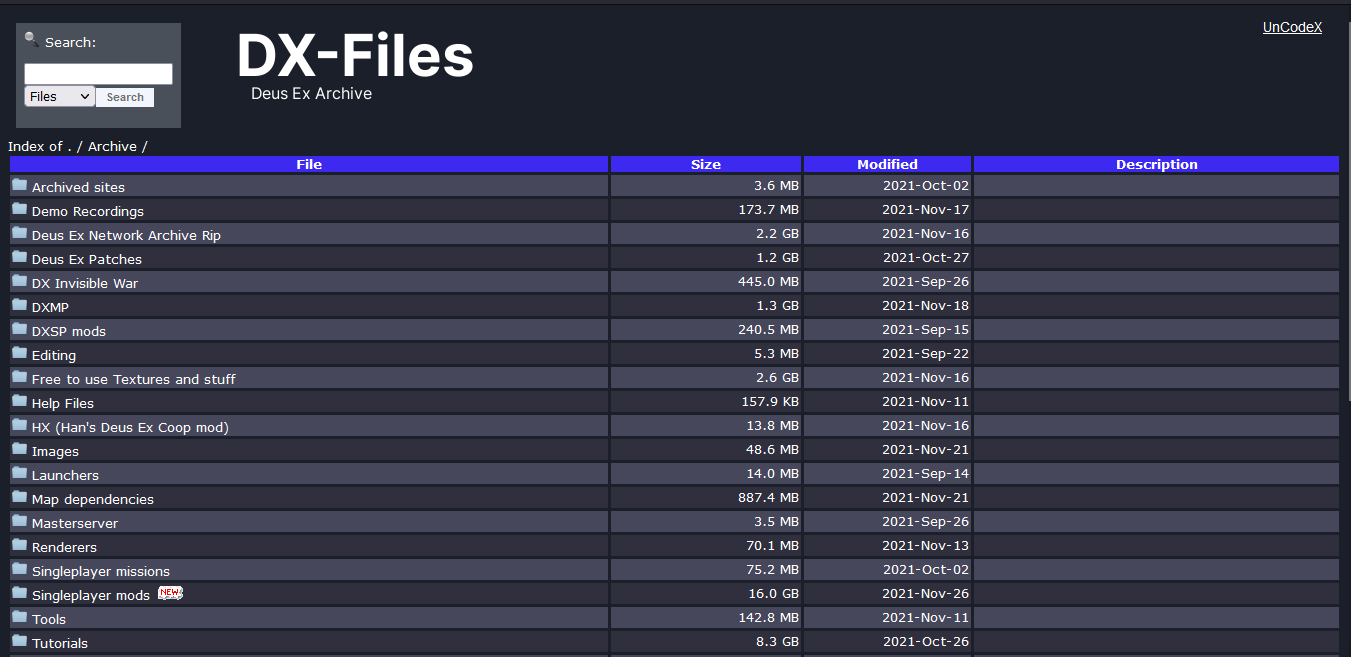Image resolution: width=1351 pixels, height=657 pixels.
Task: Open the Deus Ex Patches folder link
Action: point(87,259)
